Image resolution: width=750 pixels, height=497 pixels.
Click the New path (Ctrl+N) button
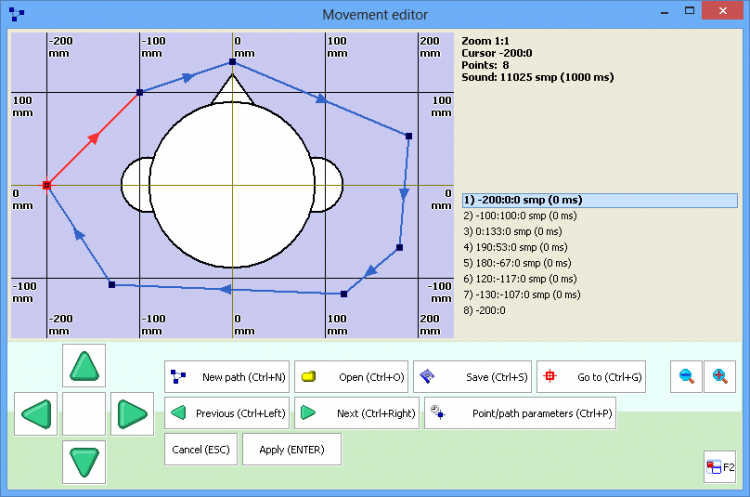point(227,377)
